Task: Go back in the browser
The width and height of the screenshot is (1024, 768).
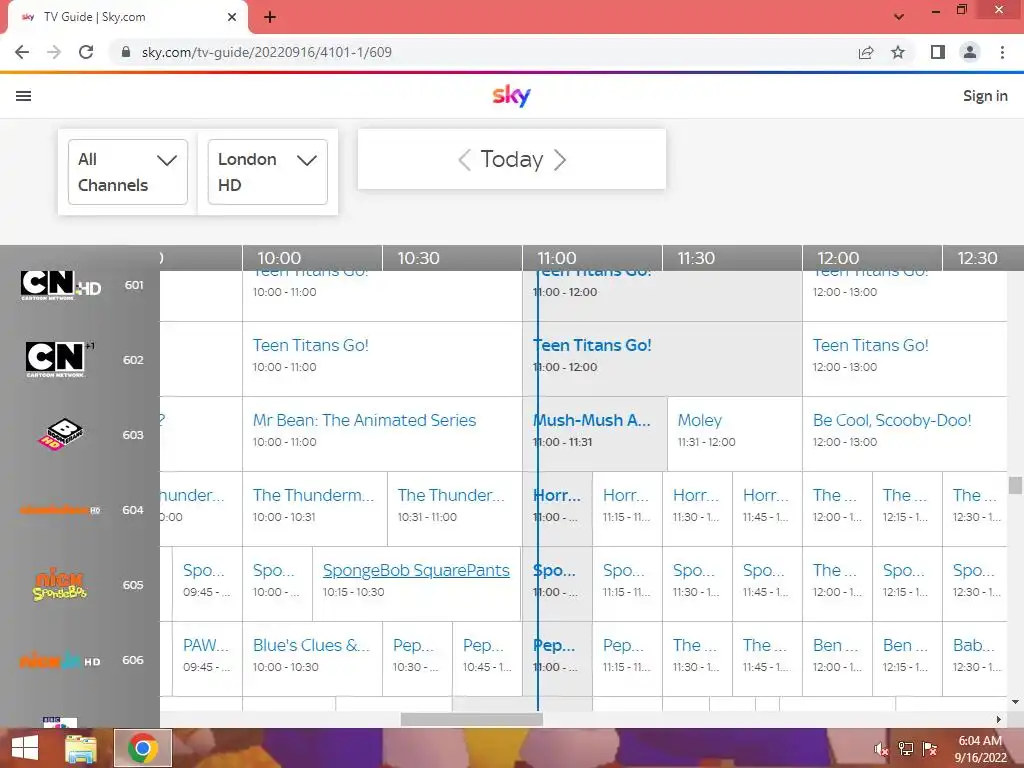Action: pyautogui.click(x=22, y=52)
